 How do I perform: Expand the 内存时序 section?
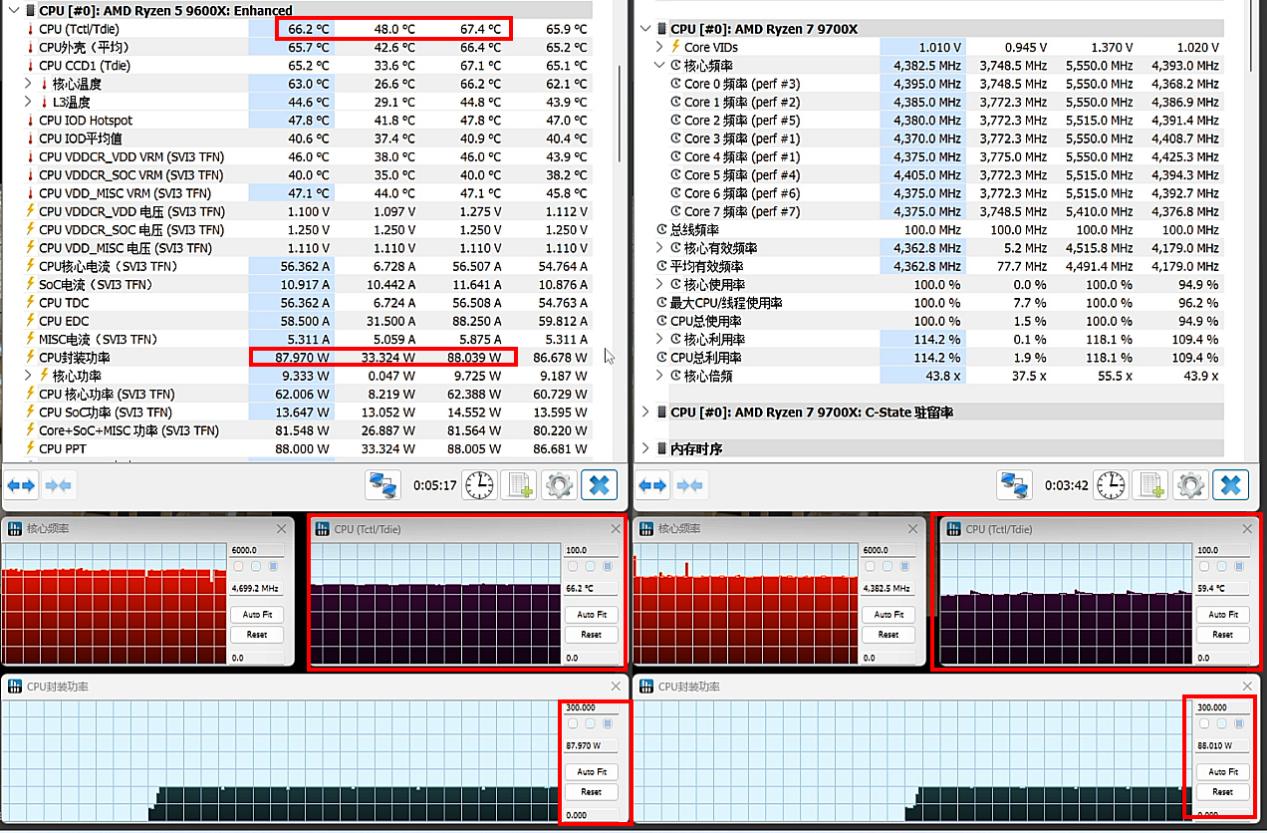click(x=646, y=449)
